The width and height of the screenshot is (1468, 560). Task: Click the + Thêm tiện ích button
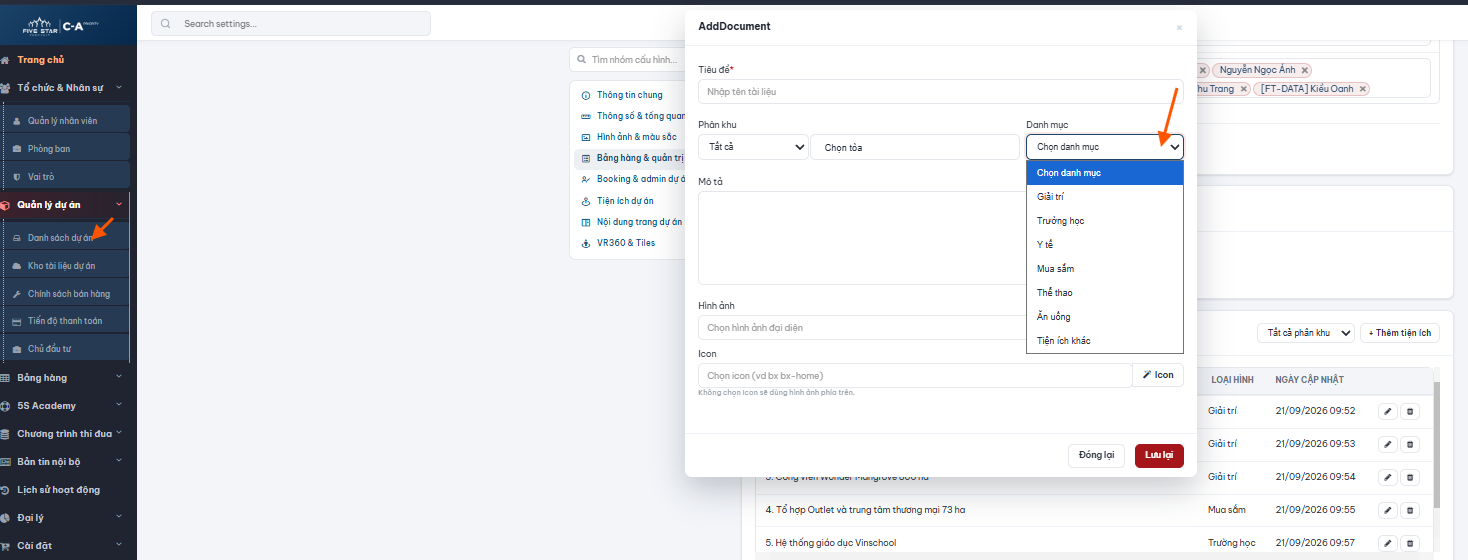pyautogui.click(x=1400, y=333)
